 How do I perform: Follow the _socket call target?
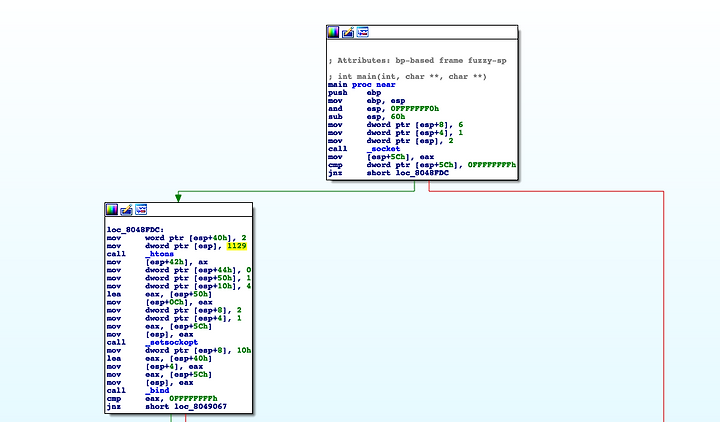[383, 149]
